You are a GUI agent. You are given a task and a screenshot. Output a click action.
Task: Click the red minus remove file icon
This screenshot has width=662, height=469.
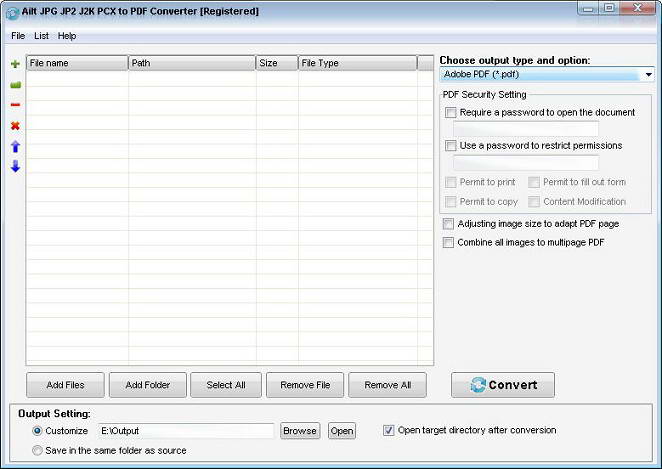(15, 105)
